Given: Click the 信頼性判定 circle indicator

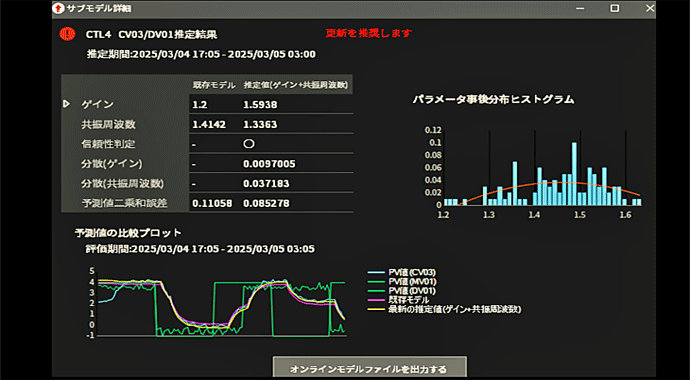Looking at the screenshot, I should coord(249,144).
